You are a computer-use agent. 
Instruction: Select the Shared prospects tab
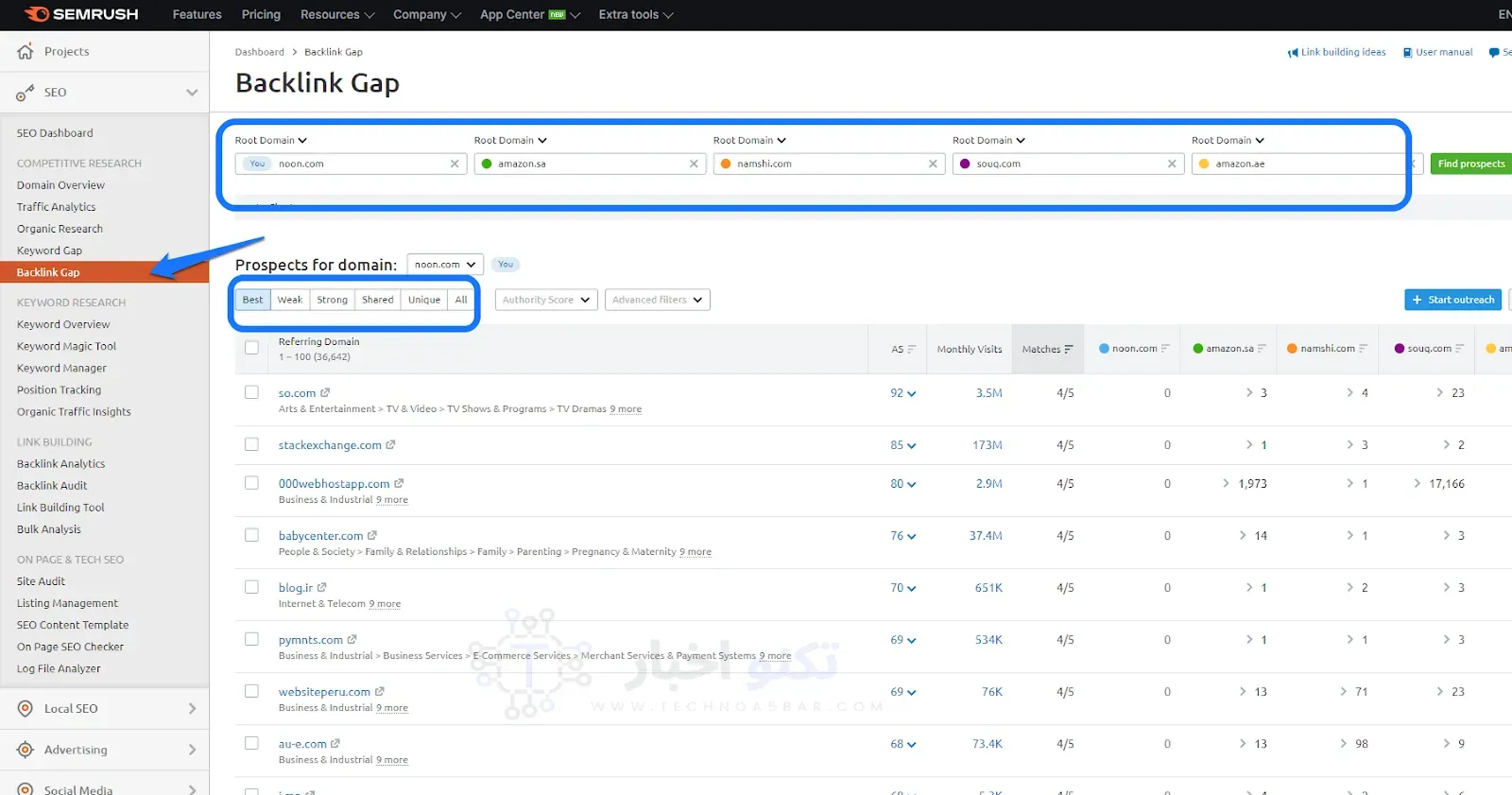coord(378,300)
